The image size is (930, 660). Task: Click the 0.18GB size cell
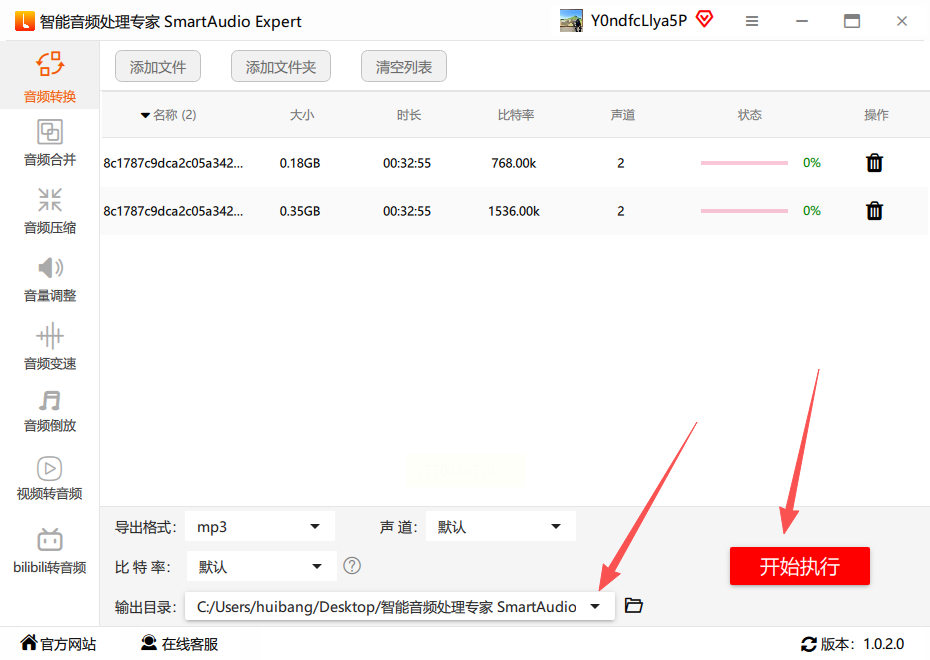point(300,163)
